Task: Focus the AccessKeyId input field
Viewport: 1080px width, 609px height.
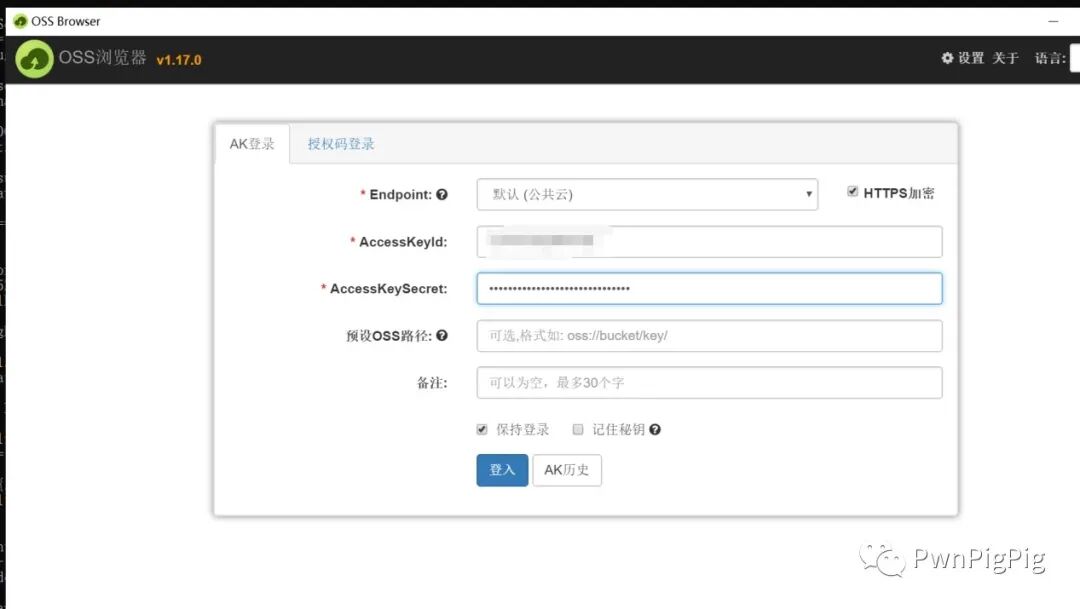Action: tap(709, 242)
